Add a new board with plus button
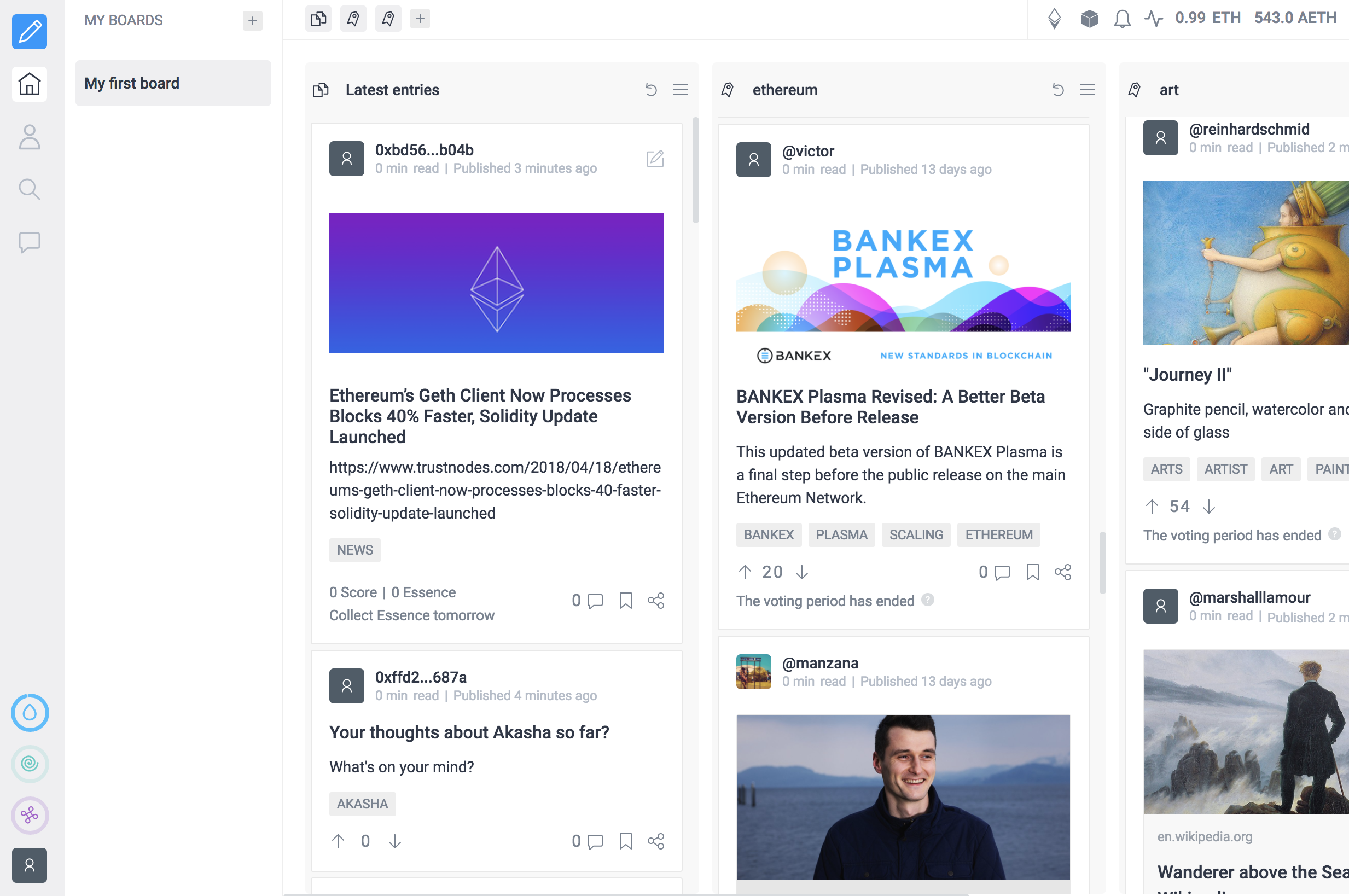The width and height of the screenshot is (1349, 896). point(253,21)
